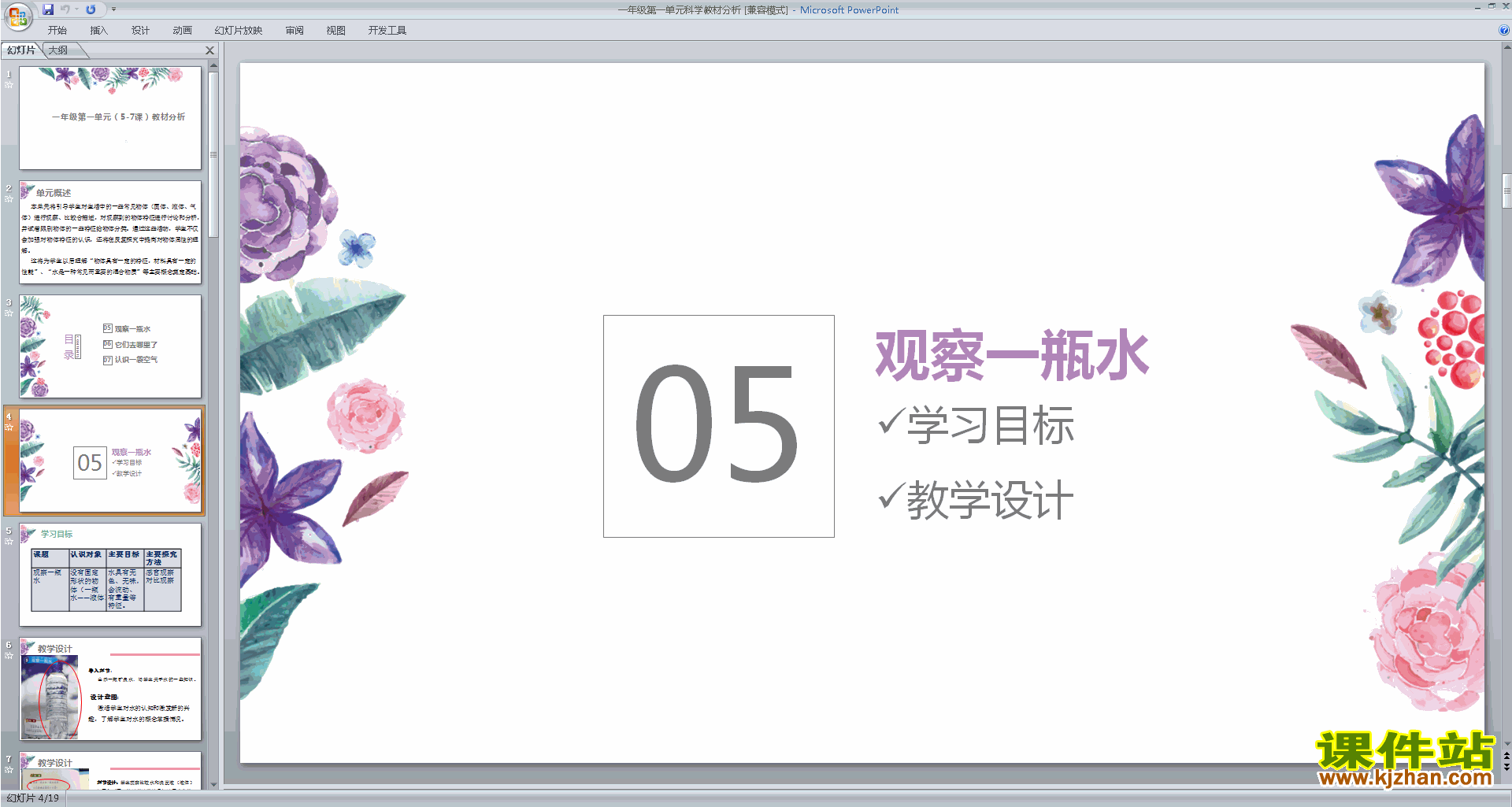This screenshot has height=807, width=1512.
Task: Open the Undo history dropdown arrow
Action: [76, 9]
